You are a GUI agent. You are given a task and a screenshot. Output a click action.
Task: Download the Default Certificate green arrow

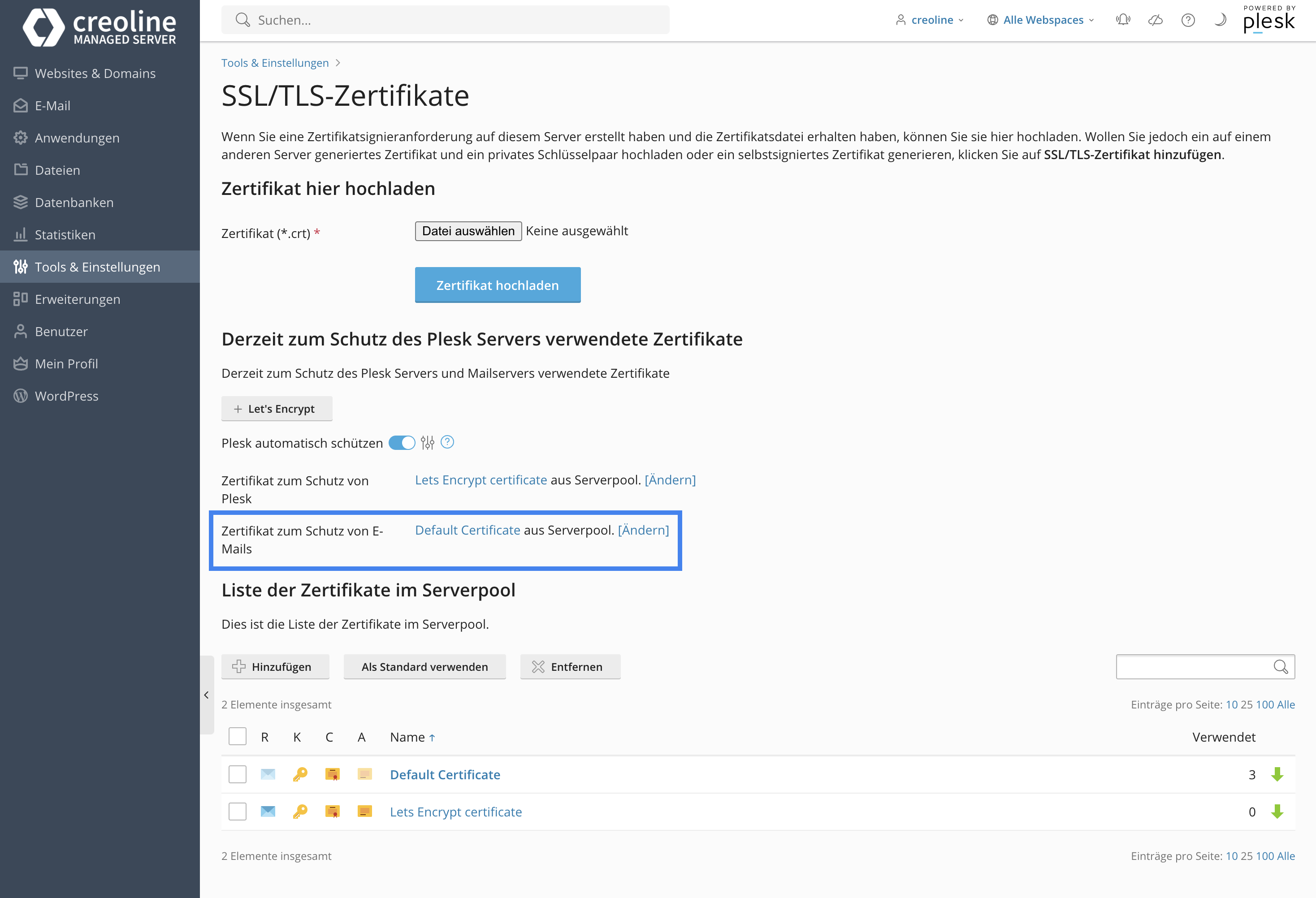pos(1277,774)
